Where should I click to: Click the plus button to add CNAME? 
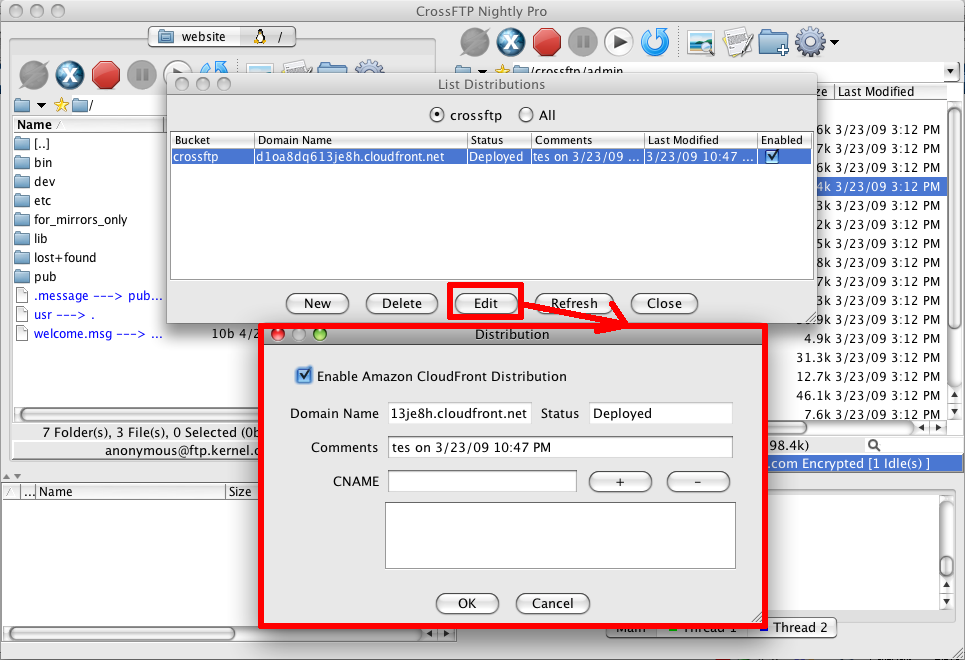coord(620,482)
